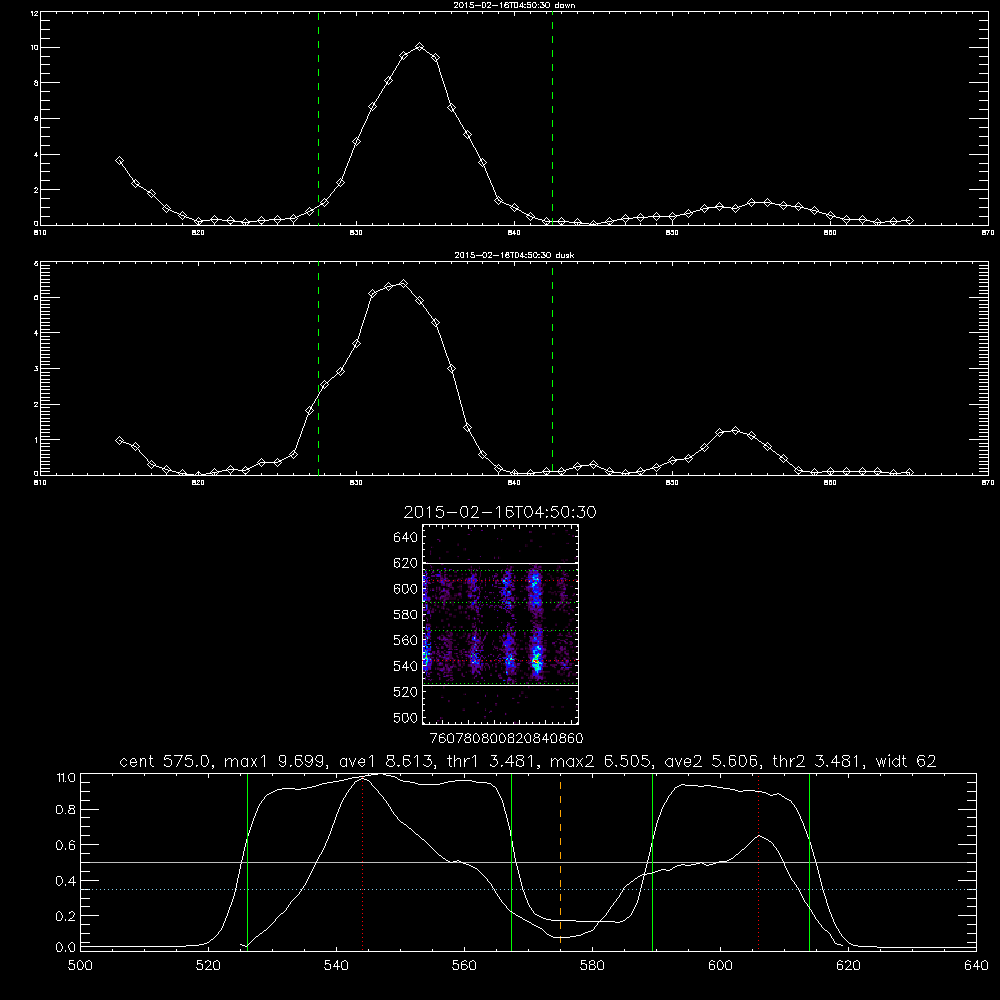Click the 'max1 9.699' value
The image size is (1000, 1000).
point(276,761)
